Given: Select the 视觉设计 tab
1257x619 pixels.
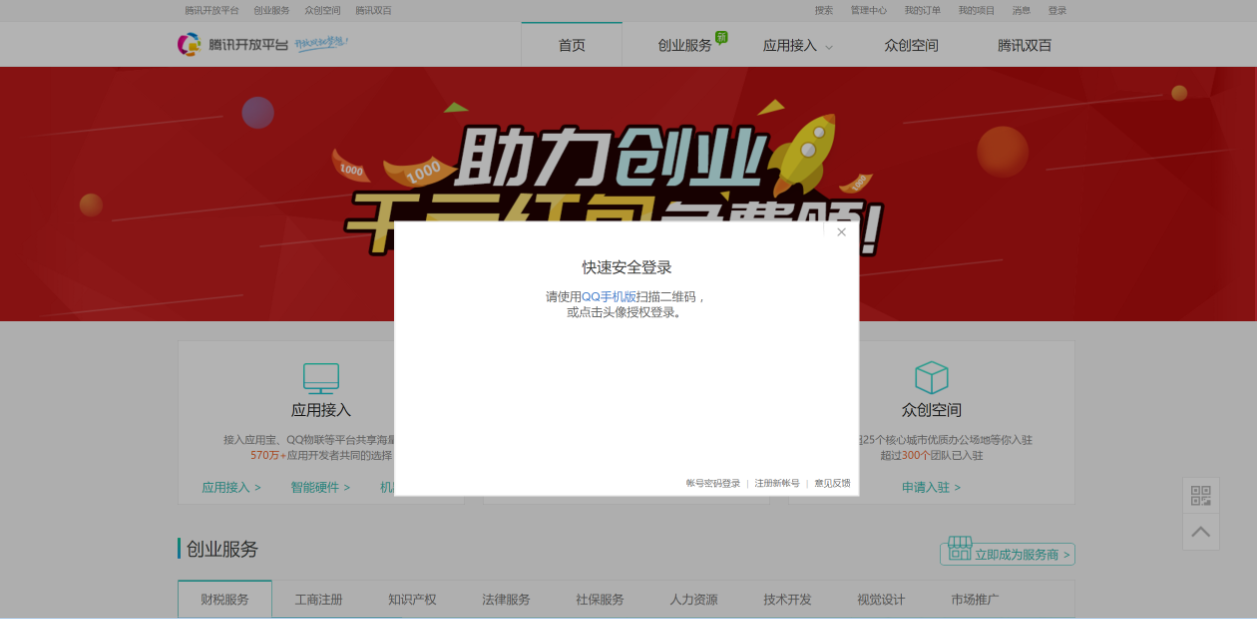Looking at the screenshot, I should 881,599.
